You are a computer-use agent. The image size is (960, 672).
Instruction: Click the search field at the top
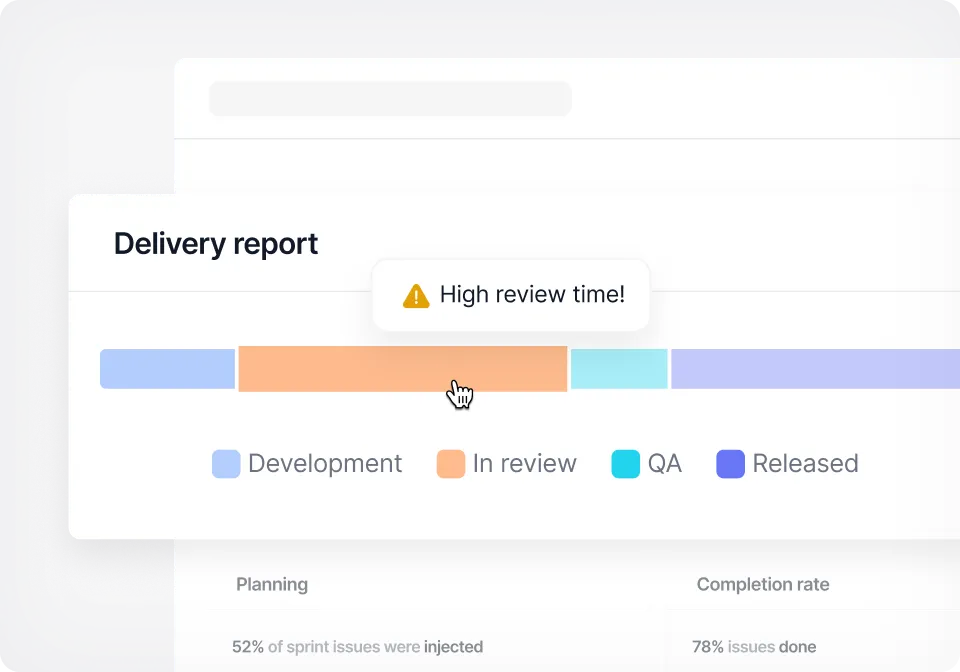(390, 98)
